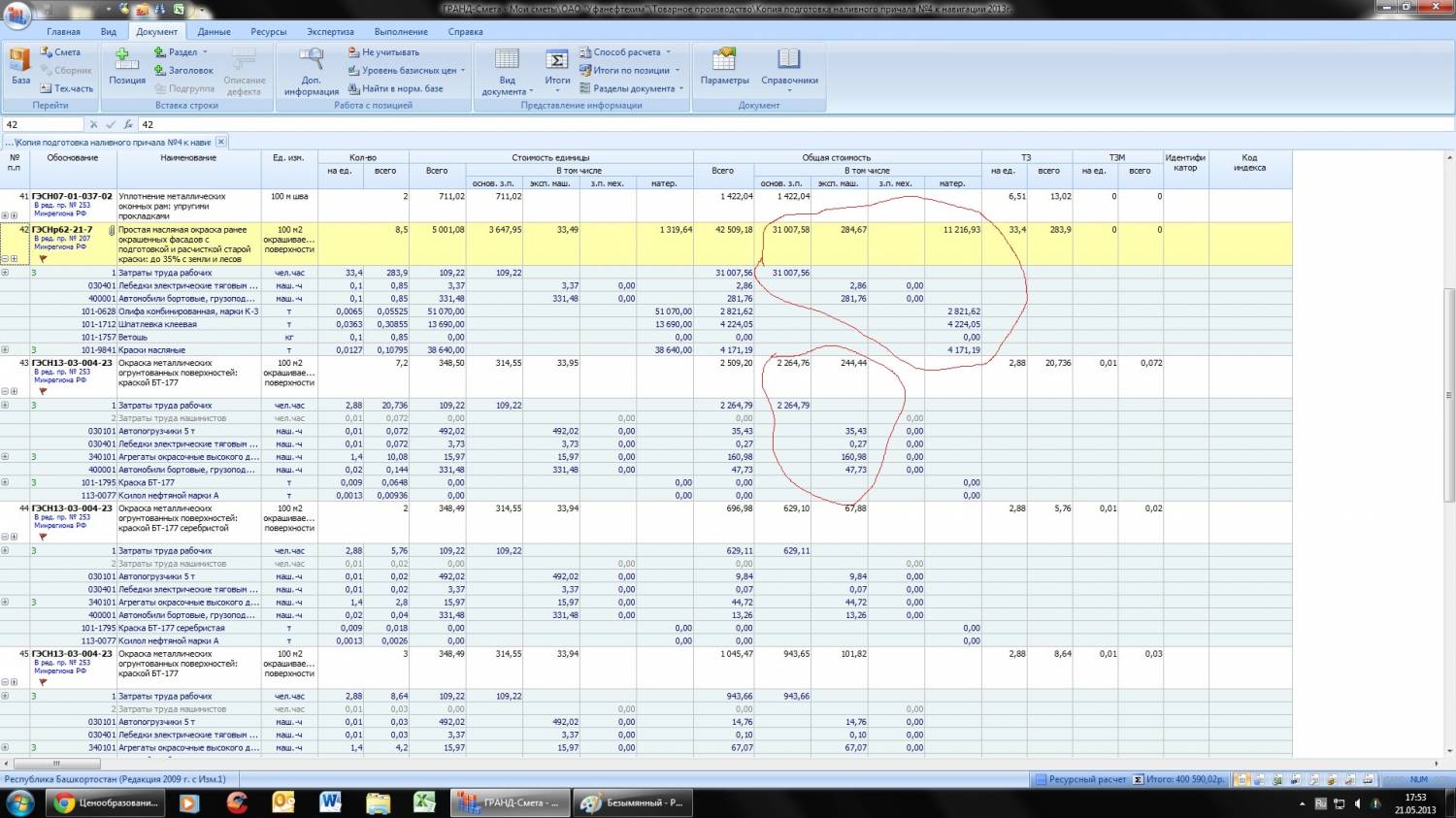
Task: Click the Заголовок insert button
Action: pyautogui.click(x=184, y=71)
